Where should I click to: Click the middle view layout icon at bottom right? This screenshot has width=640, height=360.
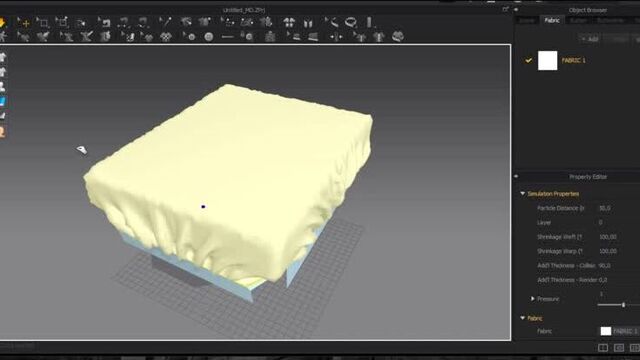click(x=619, y=348)
